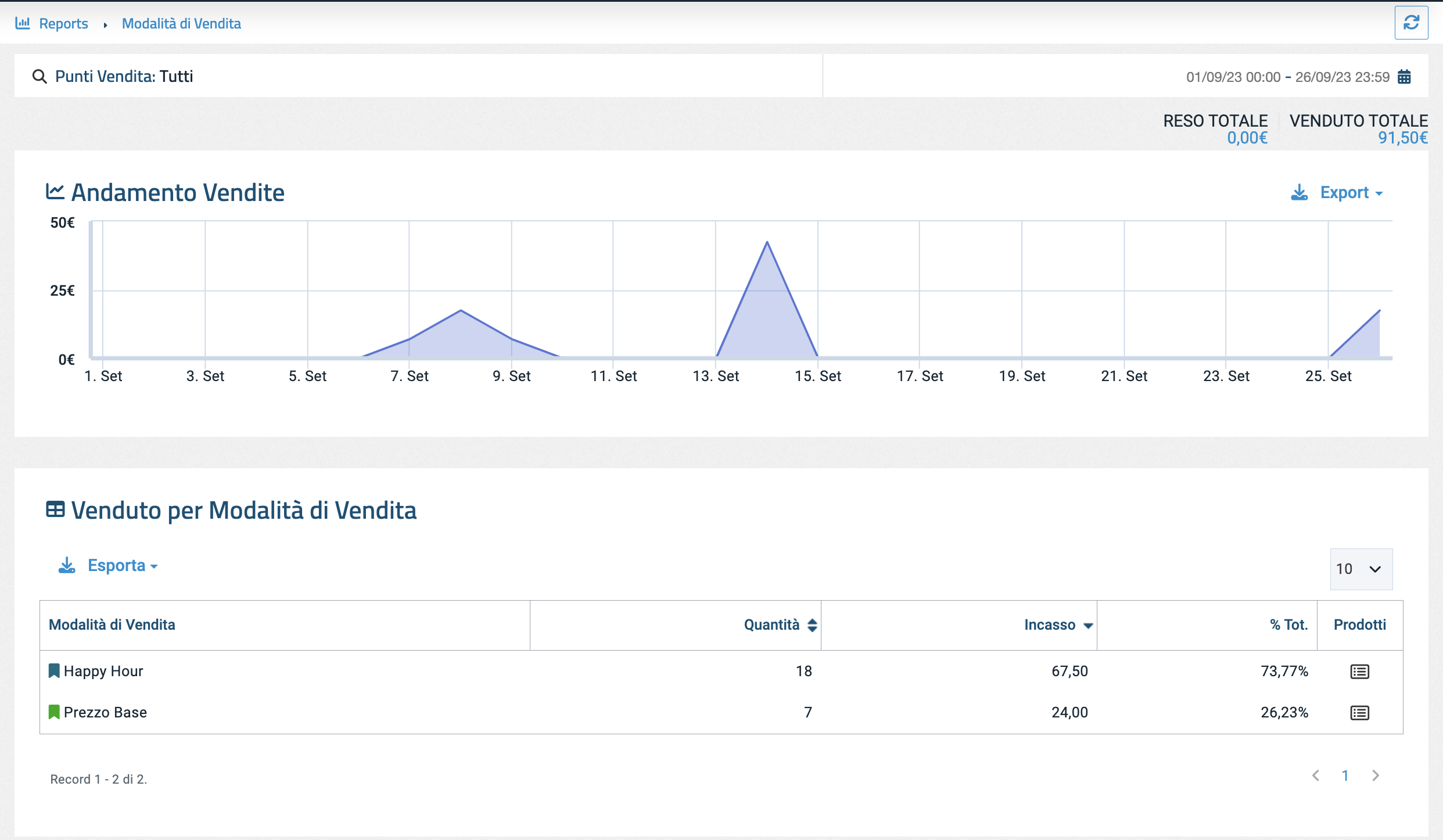This screenshot has width=1443, height=840.
Task: Open the 10 rows-per-page selector
Action: tap(1361, 569)
